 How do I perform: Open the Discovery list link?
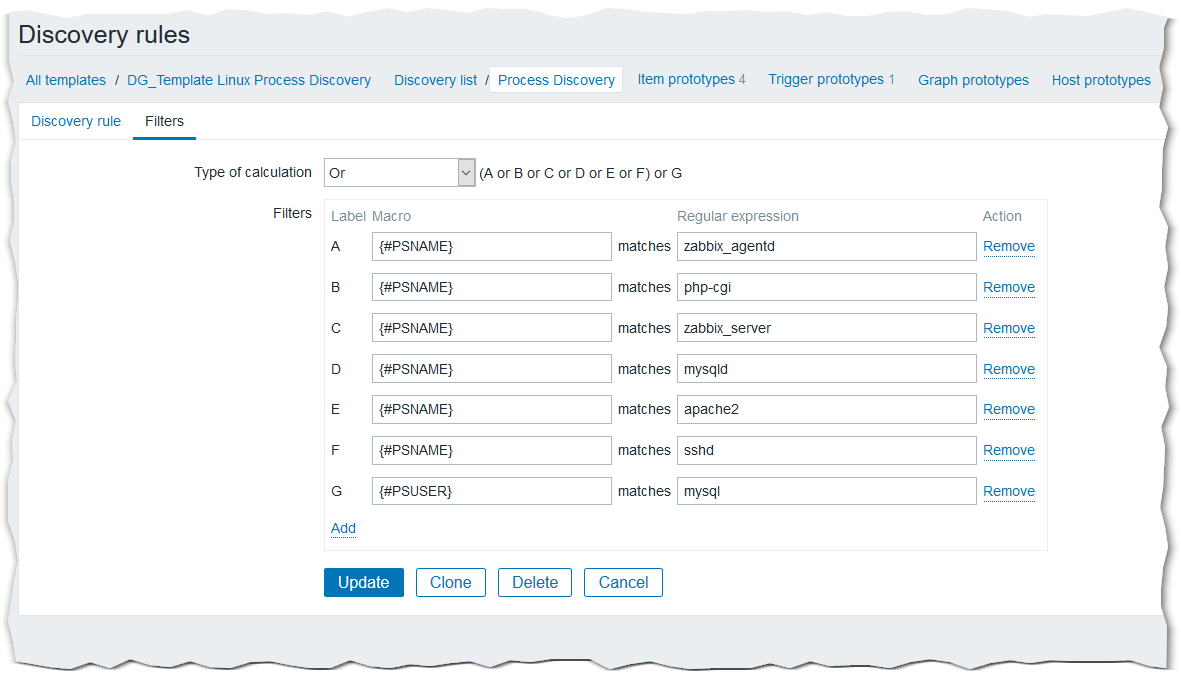[435, 80]
